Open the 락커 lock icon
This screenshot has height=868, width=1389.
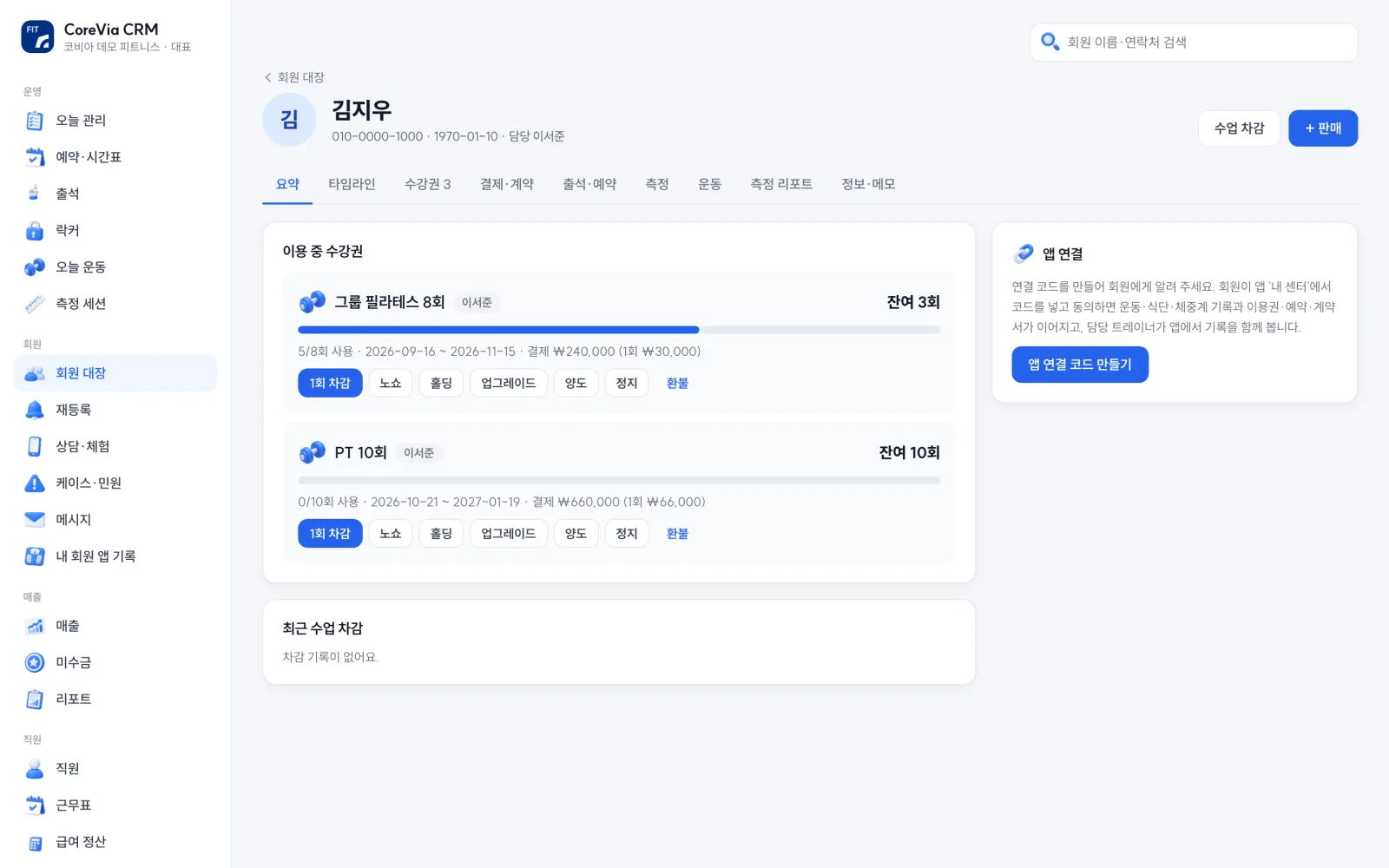coord(35,230)
